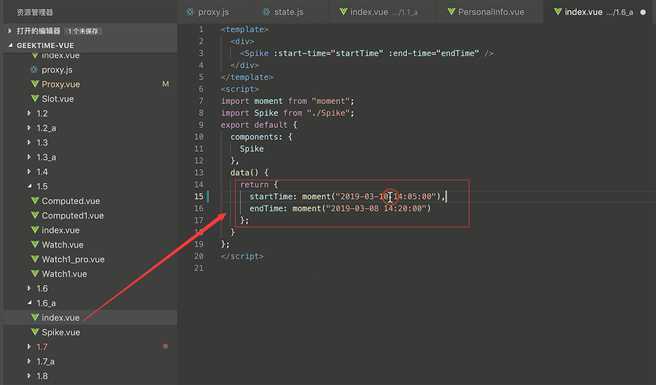The height and width of the screenshot is (385, 656).
Task: Expand folder 1.6
Action: [29, 288]
